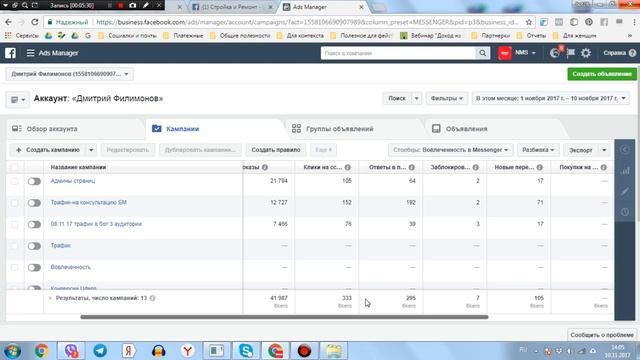Check the Трафик на консультацию row checkbox

pos(15,203)
